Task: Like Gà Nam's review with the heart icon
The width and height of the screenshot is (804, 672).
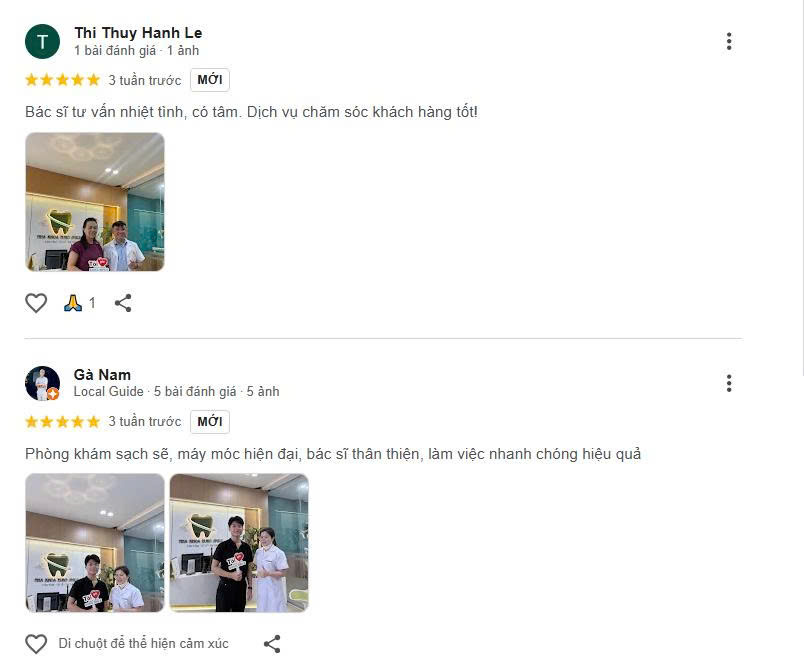Action: [36, 644]
